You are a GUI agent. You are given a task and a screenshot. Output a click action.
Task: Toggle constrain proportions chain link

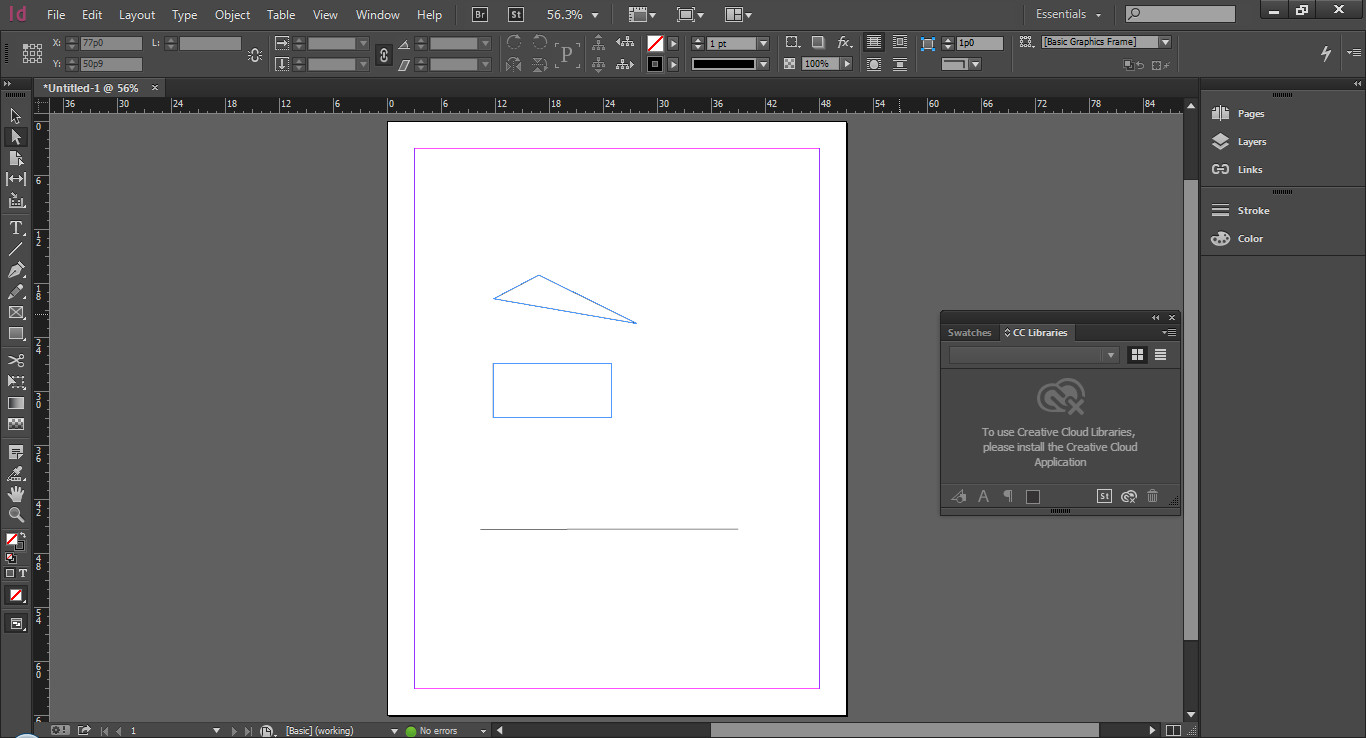[x=383, y=54]
